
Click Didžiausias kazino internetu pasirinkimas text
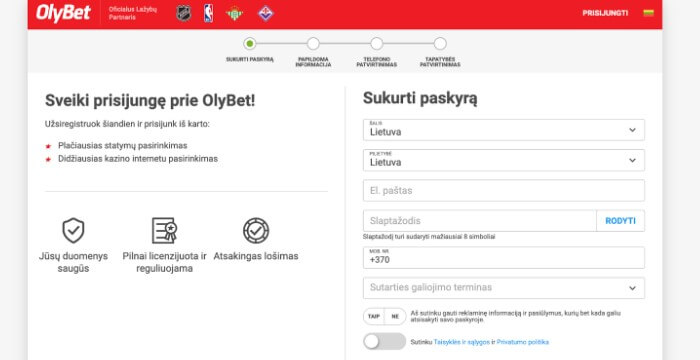pos(138,159)
